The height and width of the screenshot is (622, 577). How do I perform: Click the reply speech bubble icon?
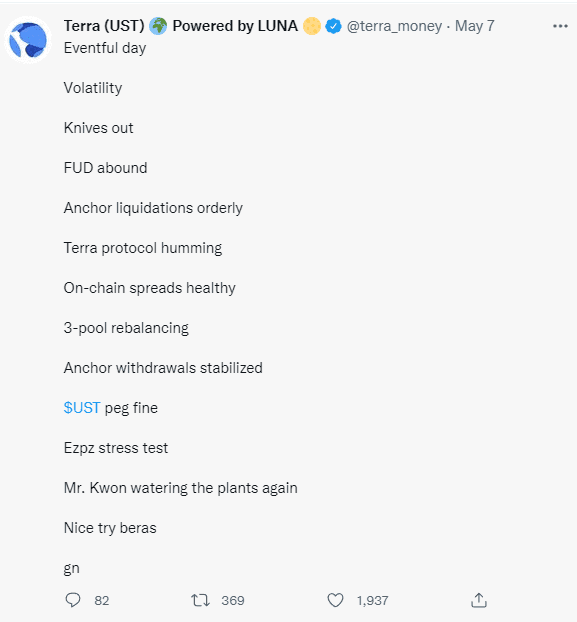coord(73,600)
